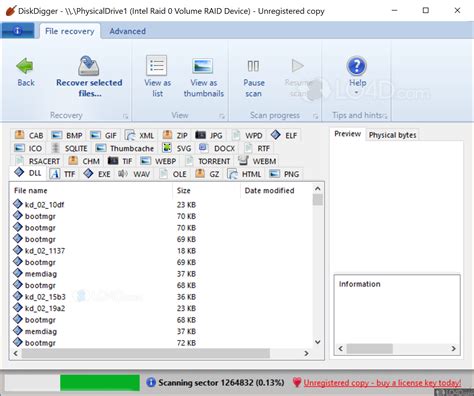This screenshot has height=396, width=474.
Task: Click the Information panel left scroll arrow
Action: pyautogui.click(x=340, y=349)
